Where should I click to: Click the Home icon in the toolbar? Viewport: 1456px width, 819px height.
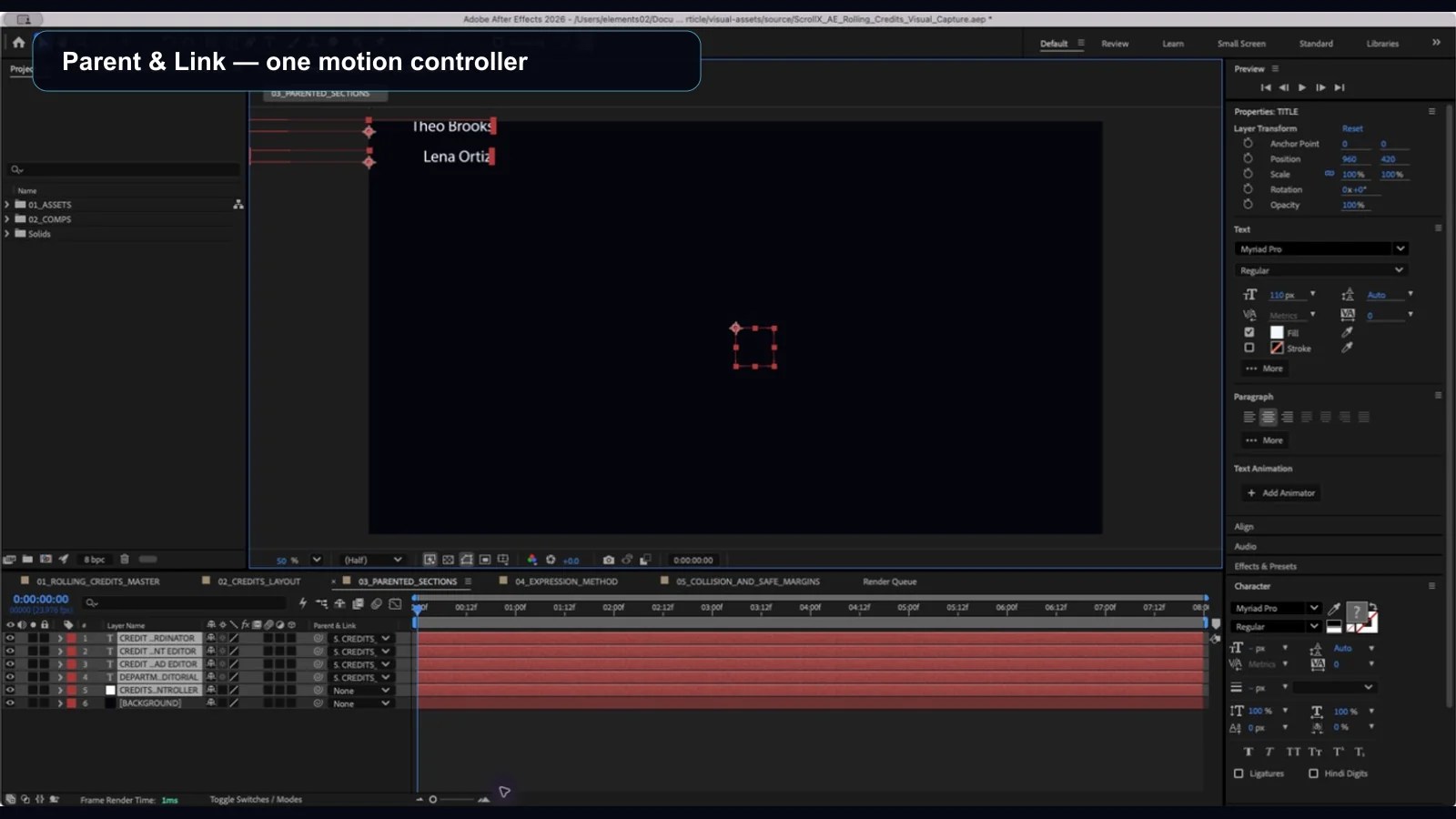(18, 42)
